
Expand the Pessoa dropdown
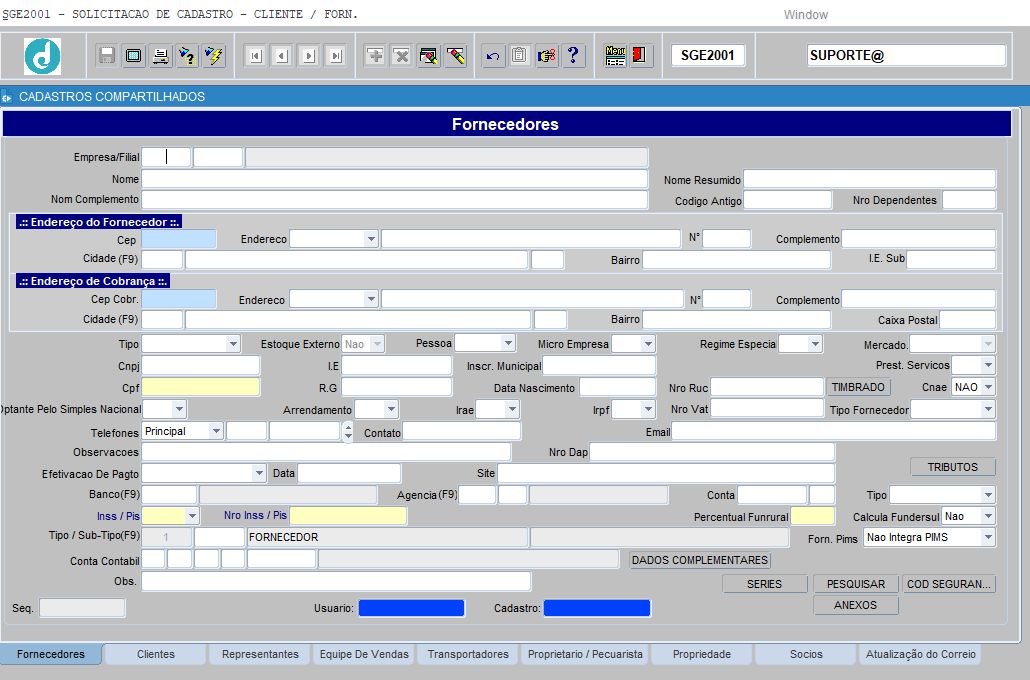tap(508, 344)
